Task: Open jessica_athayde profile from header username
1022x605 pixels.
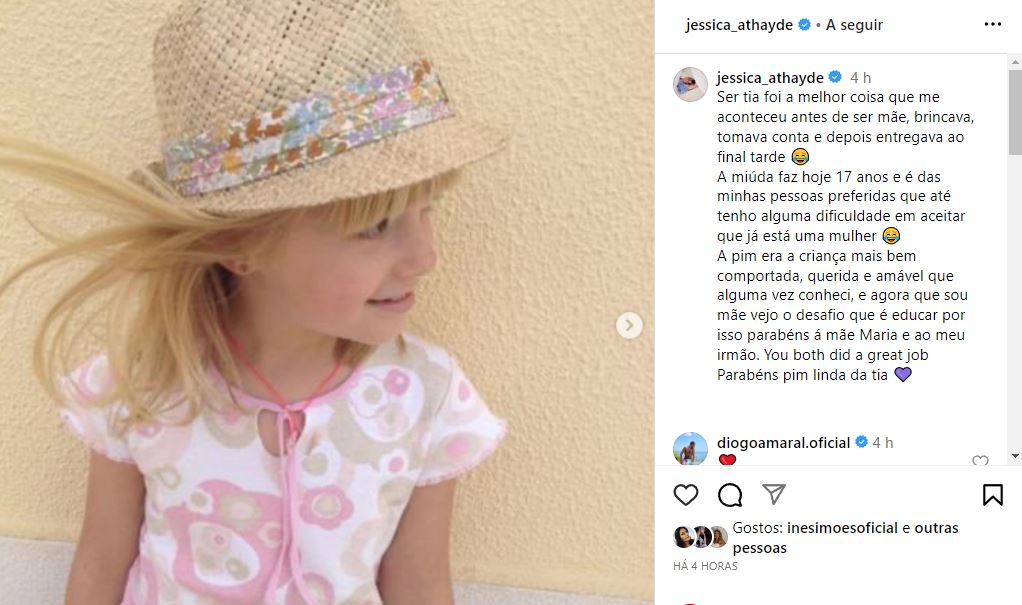Action: pos(739,25)
